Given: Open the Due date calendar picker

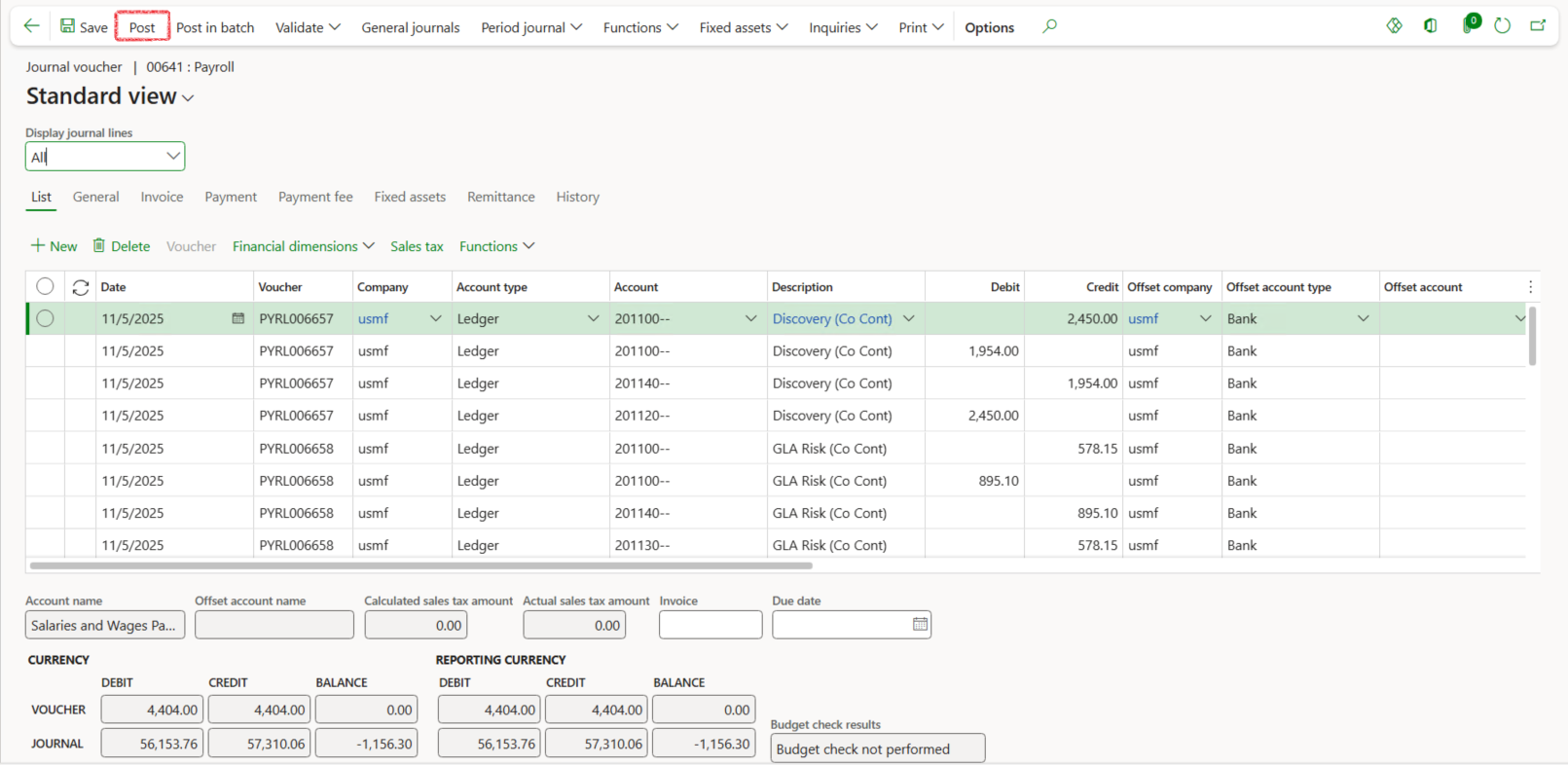Looking at the screenshot, I should (x=920, y=625).
